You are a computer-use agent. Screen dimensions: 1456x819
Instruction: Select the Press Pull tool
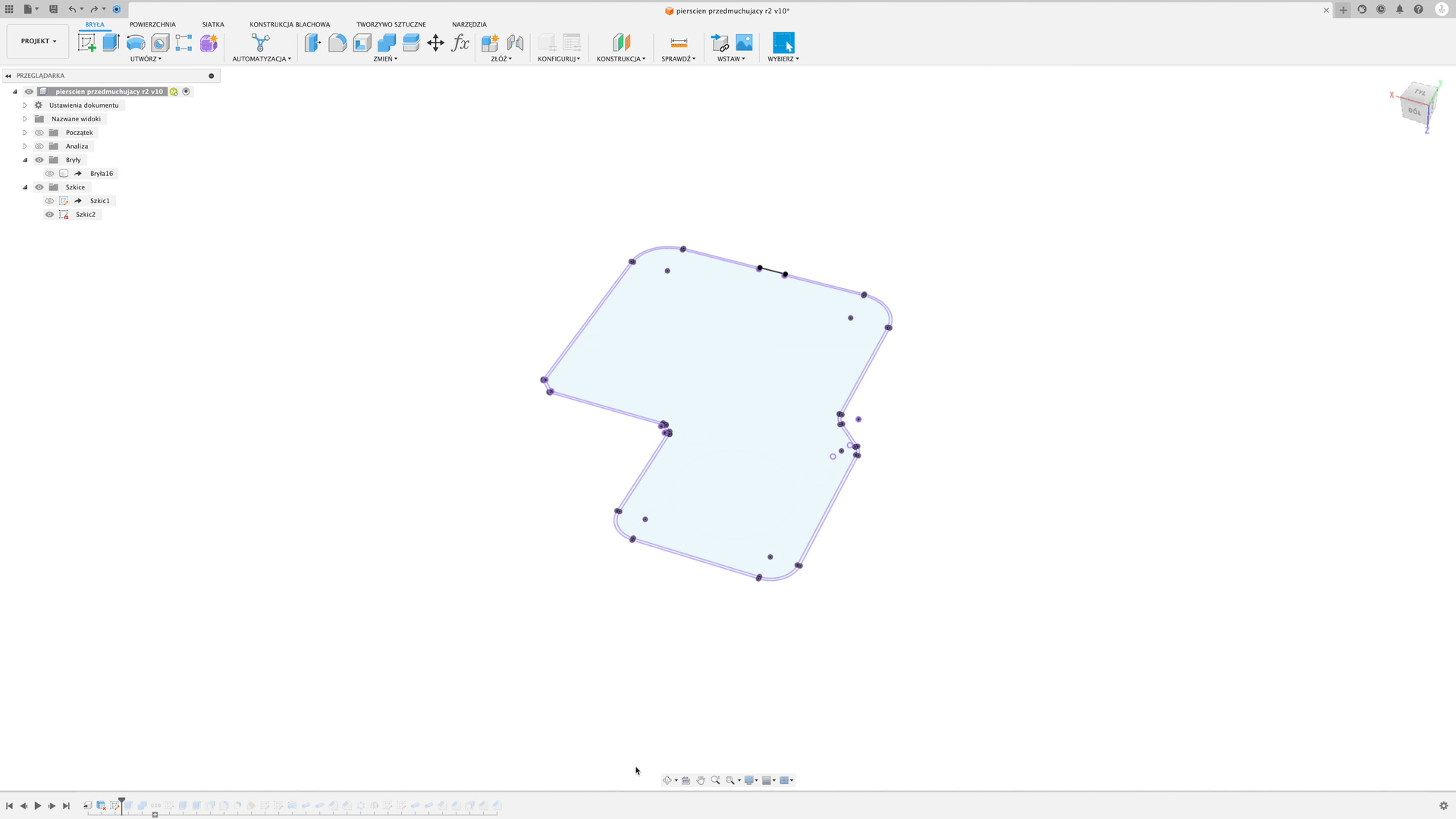click(x=313, y=43)
